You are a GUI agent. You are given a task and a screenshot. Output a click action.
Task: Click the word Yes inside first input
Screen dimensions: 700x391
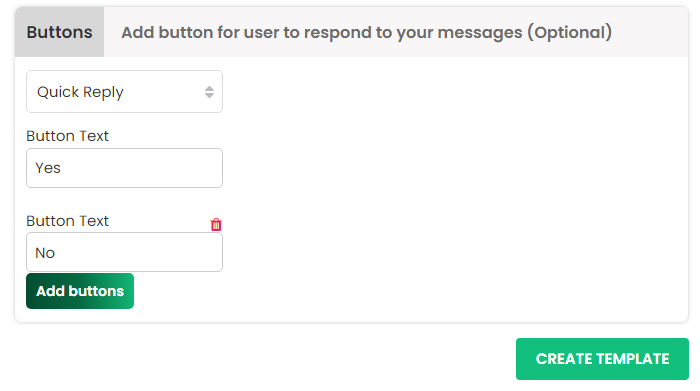[48, 168]
